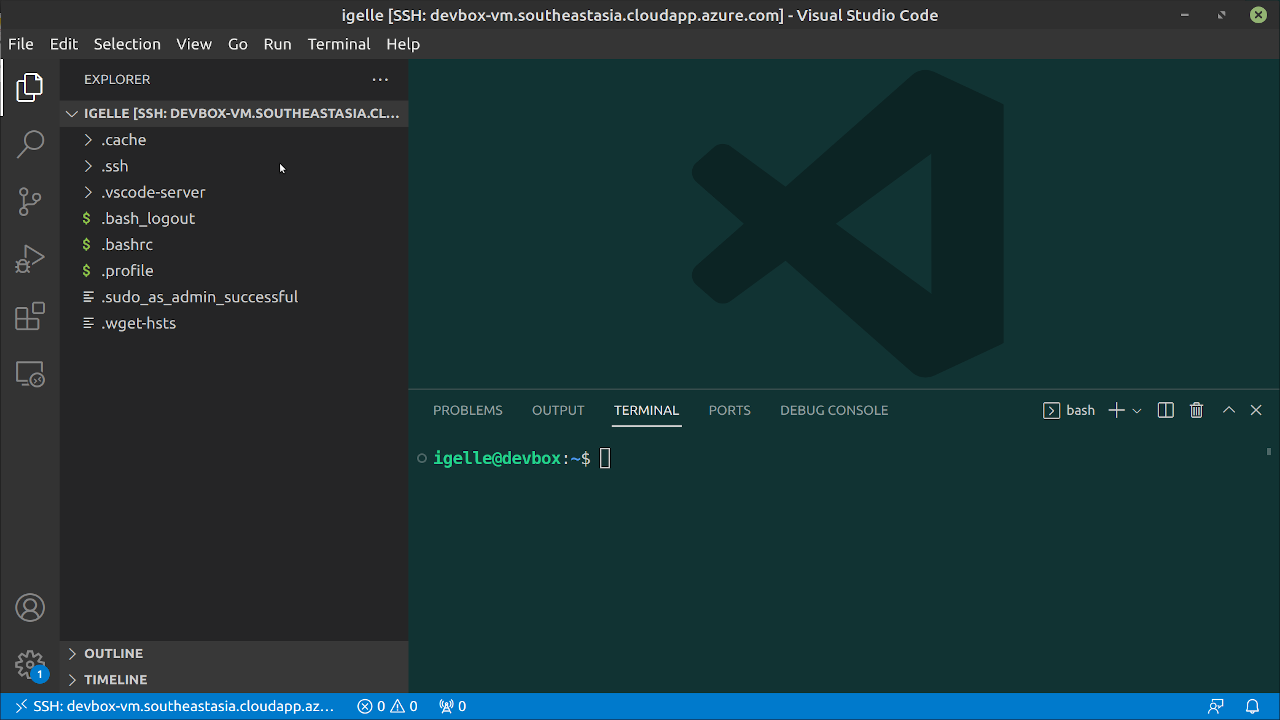The height and width of the screenshot is (720, 1280).
Task: Switch to the DEBUG CONSOLE tab
Action: [x=834, y=410]
